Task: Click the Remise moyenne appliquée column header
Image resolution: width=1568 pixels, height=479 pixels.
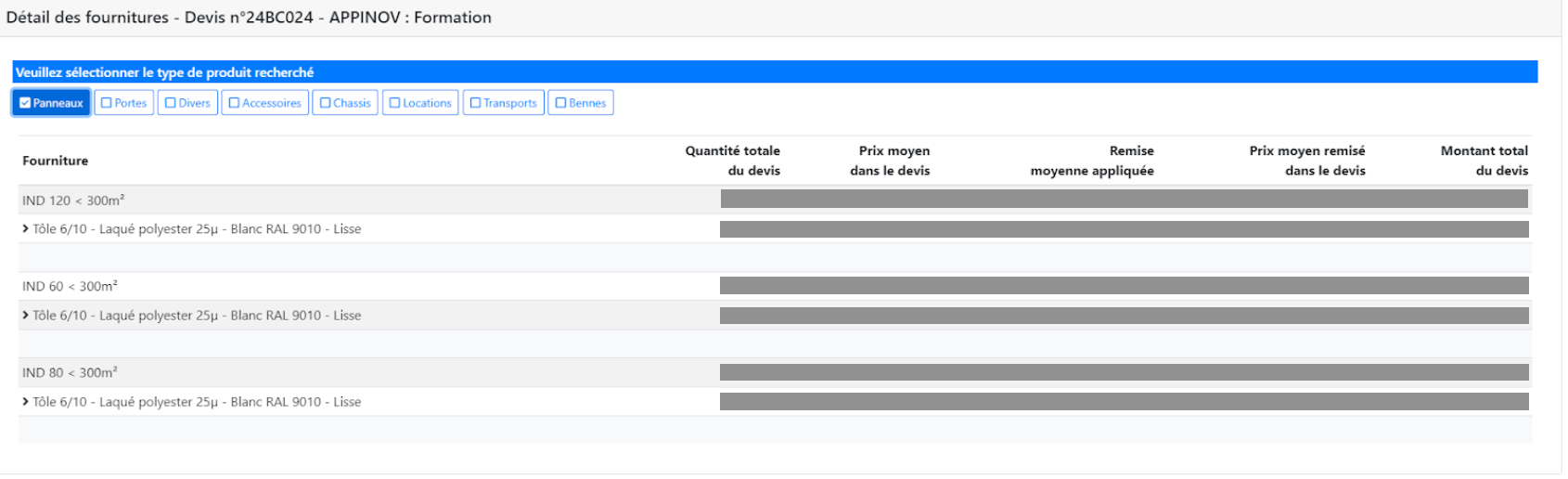Action: 1092,161
